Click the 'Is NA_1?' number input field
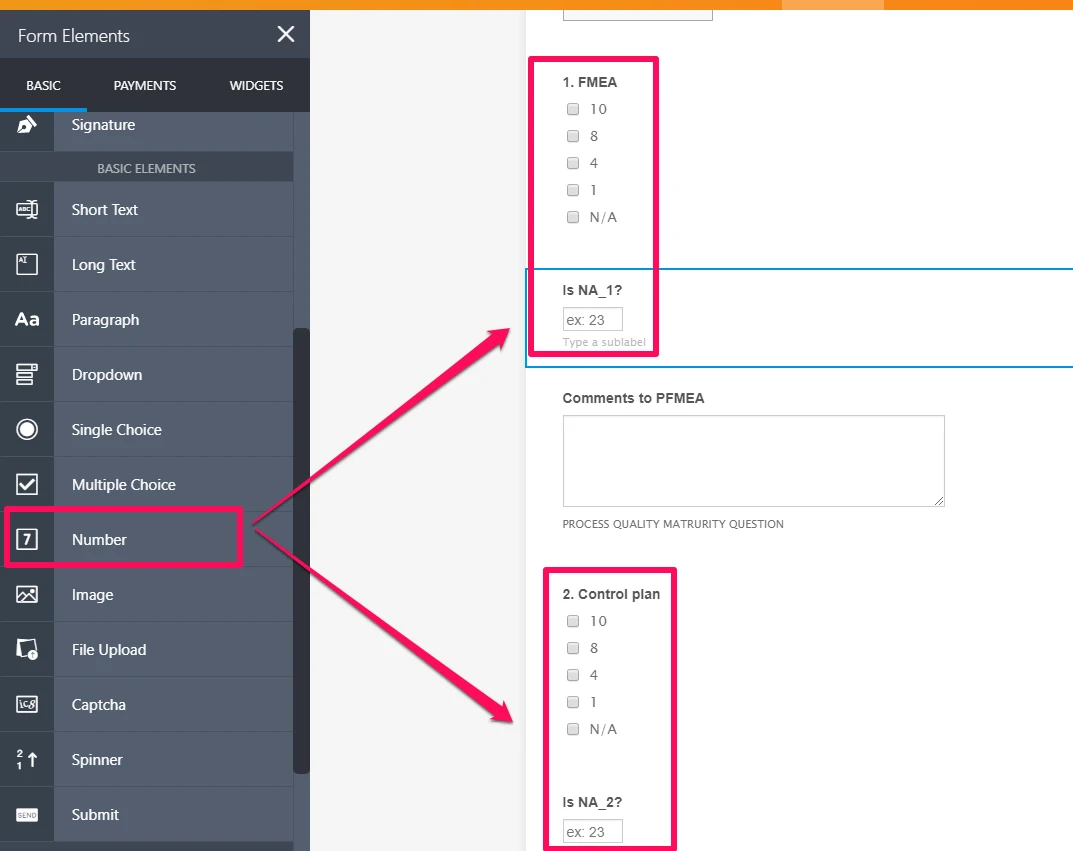The height and width of the screenshot is (851, 1073). (x=592, y=319)
